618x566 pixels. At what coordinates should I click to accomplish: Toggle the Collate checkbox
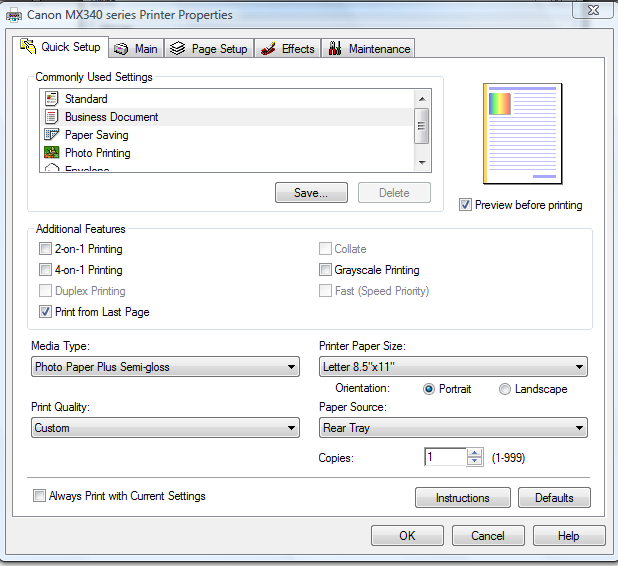coord(325,249)
